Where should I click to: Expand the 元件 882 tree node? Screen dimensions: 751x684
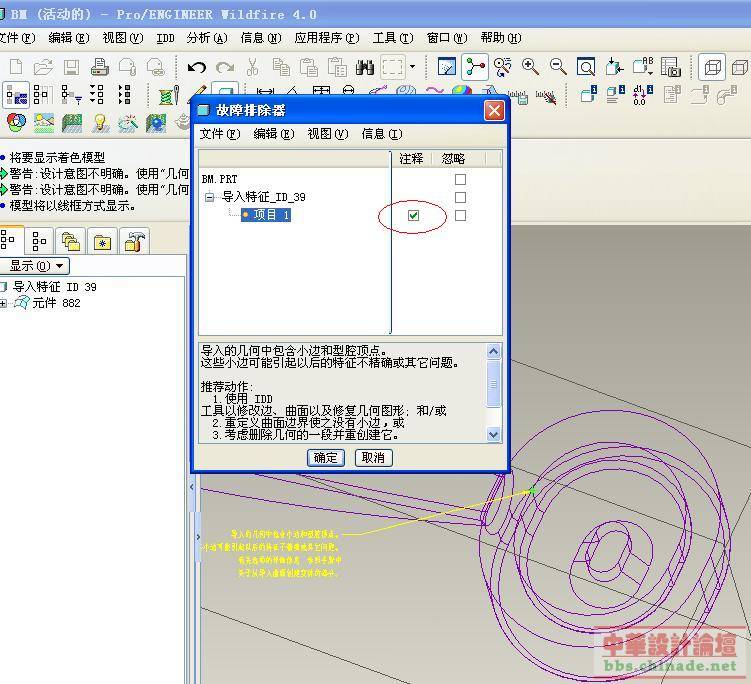tap(3, 303)
